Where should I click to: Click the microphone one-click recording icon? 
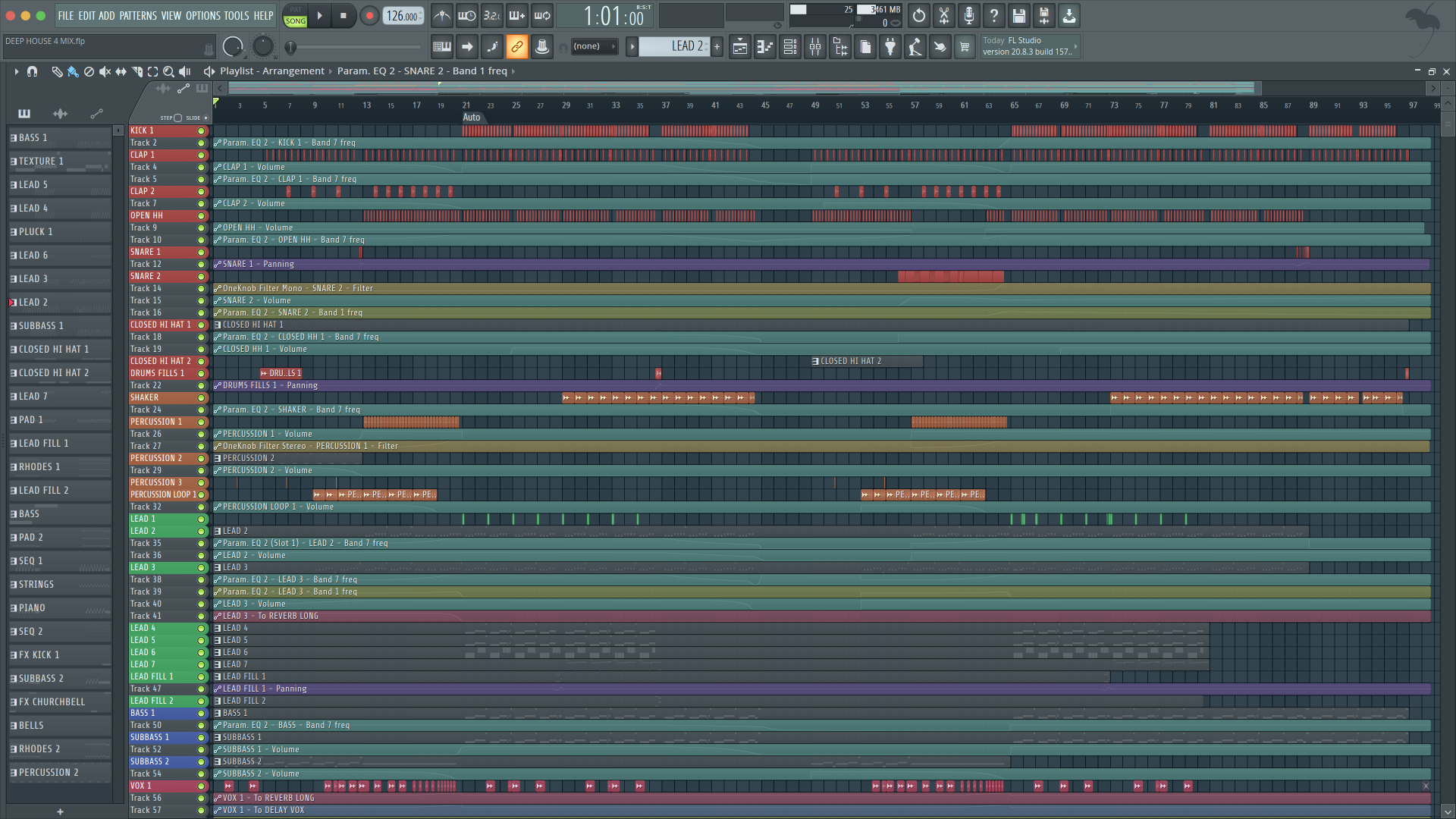click(x=969, y=15)
